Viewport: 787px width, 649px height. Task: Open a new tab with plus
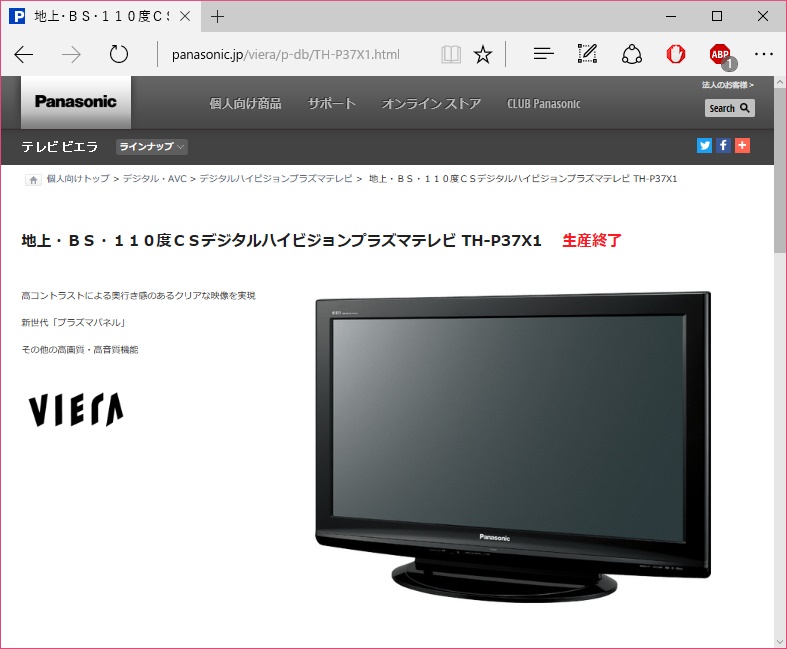click(217, 17)
